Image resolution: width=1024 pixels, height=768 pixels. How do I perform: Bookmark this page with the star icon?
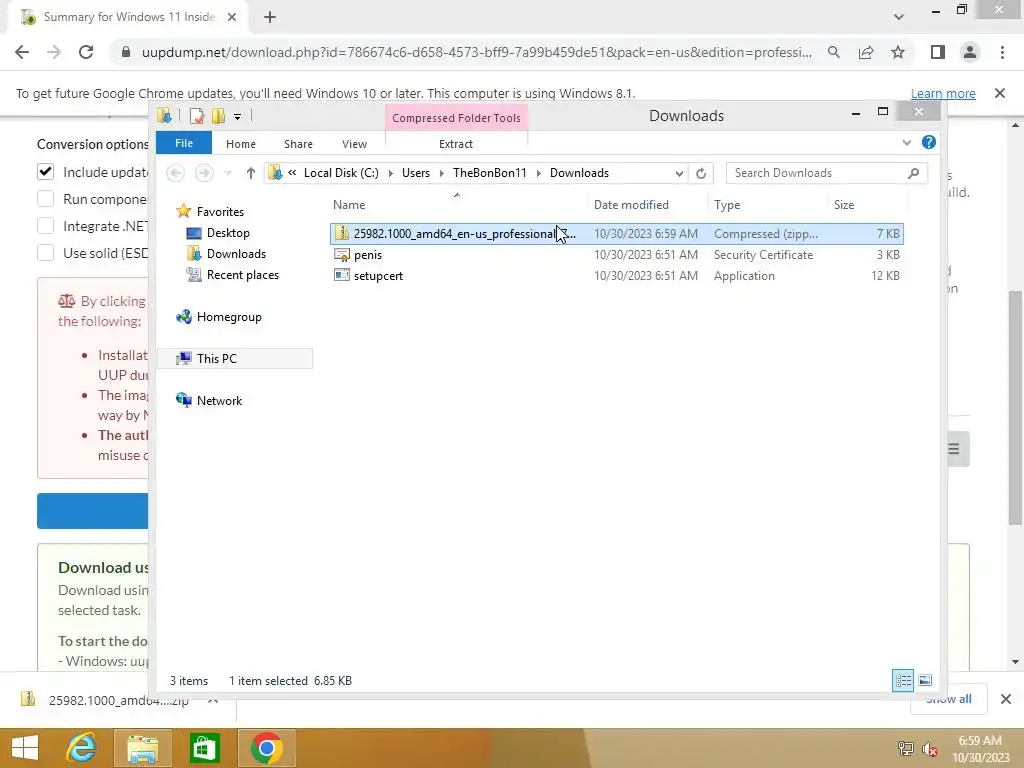[x=898, y=52]
